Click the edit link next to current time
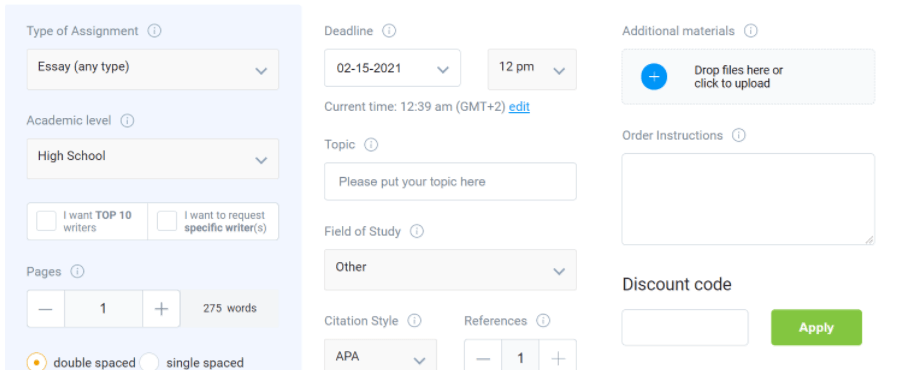Image resolution: width=905 pixels, height=370 pixels. [519, 107]
